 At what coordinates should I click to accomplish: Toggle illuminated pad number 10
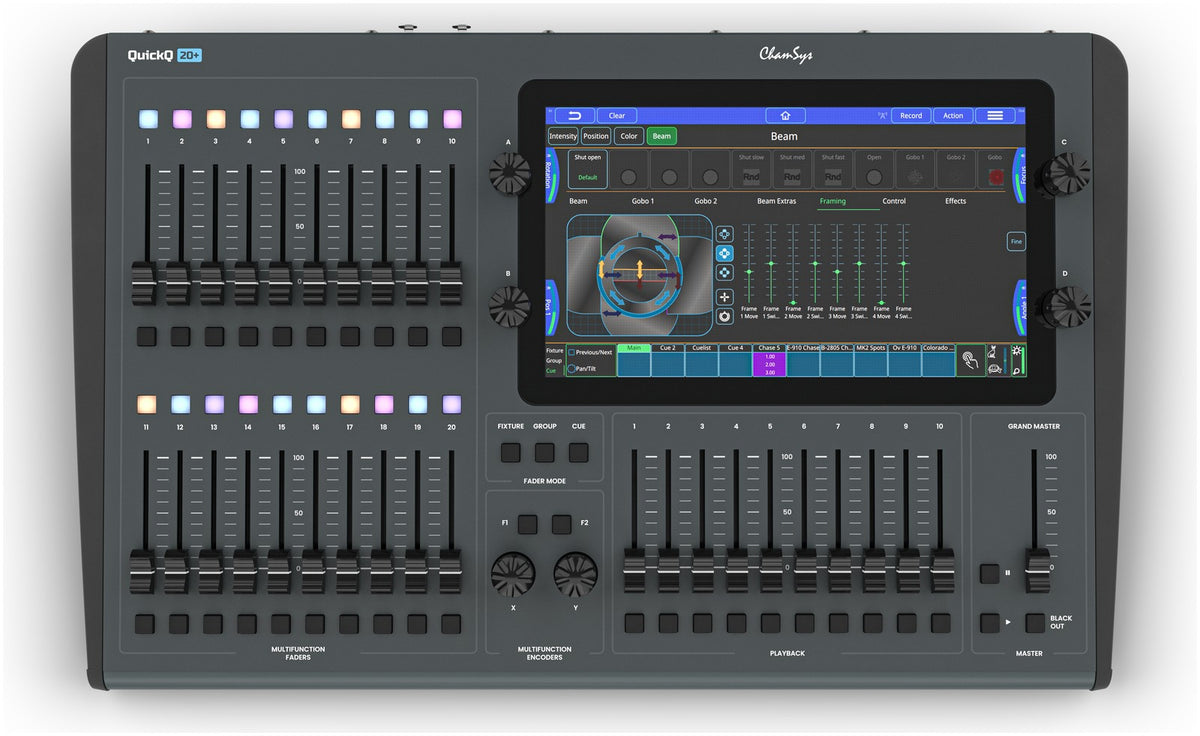point(452,119)
